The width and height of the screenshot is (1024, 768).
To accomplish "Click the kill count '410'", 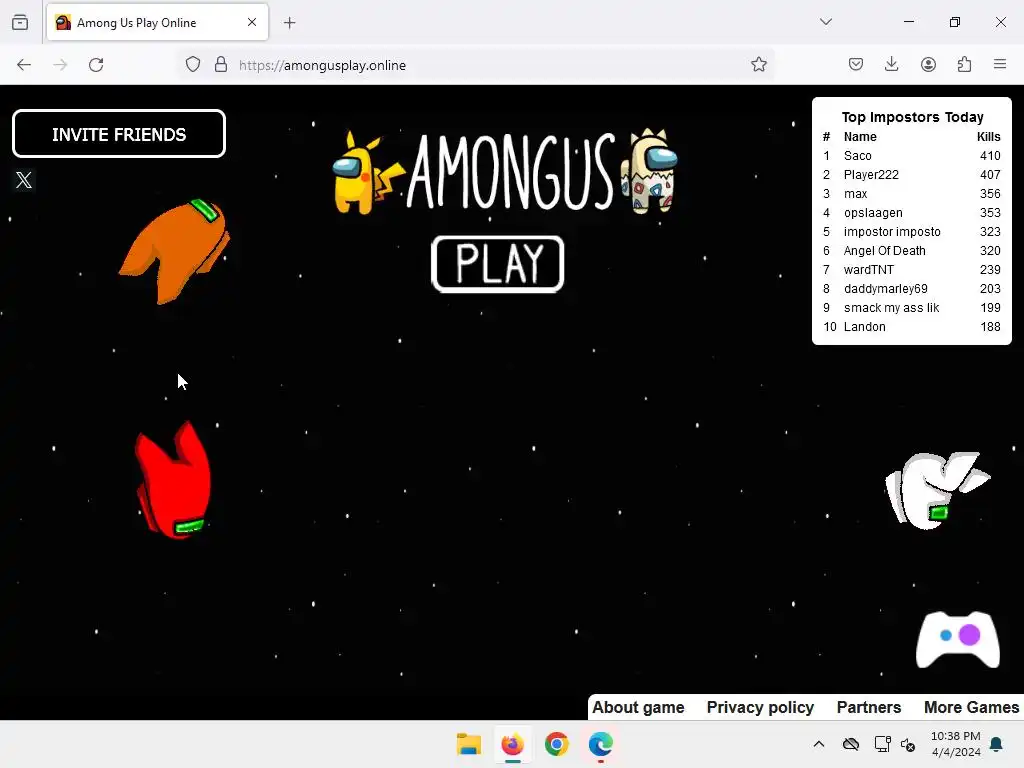I will click(x=990, y=155).
